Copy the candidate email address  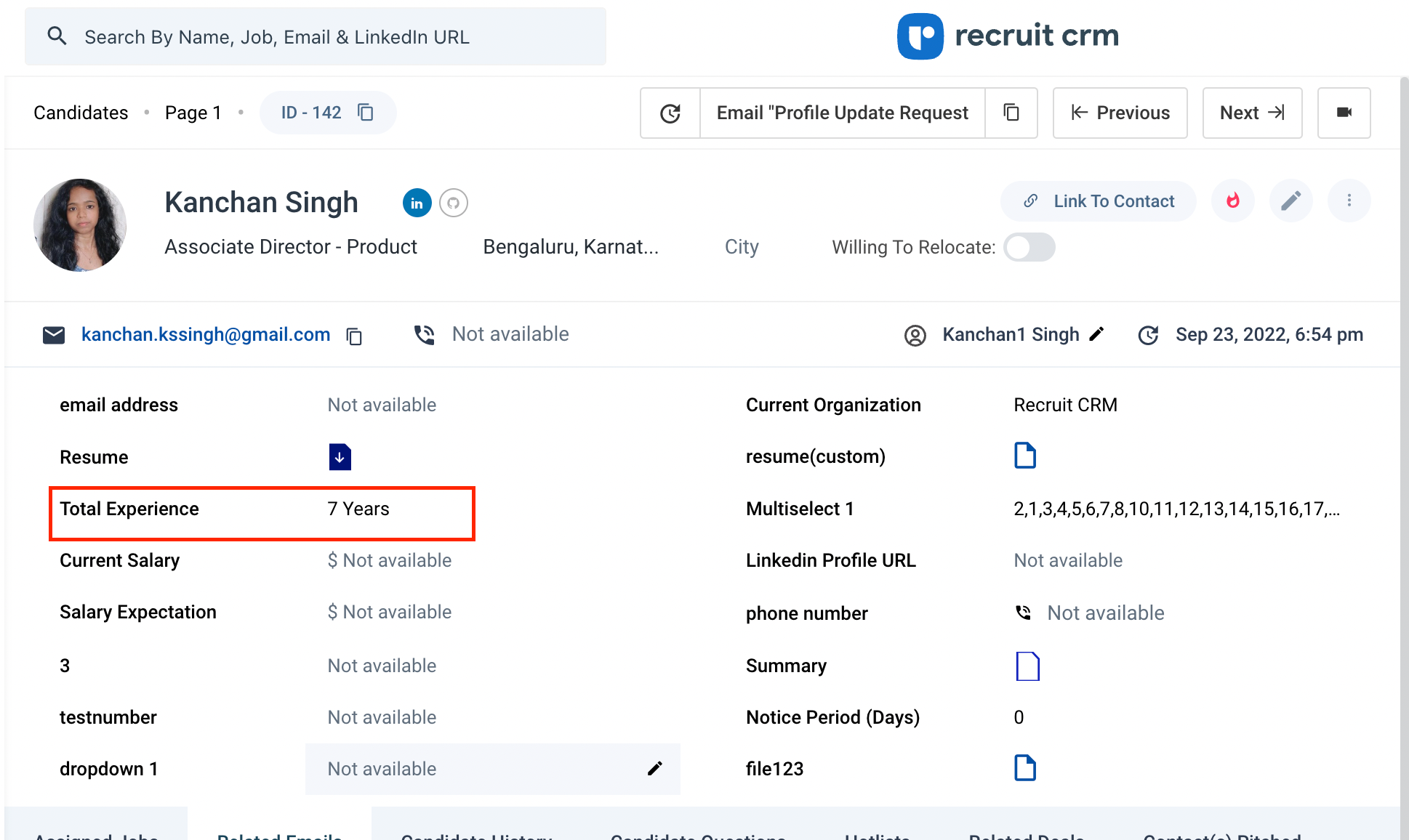point(354,336)
